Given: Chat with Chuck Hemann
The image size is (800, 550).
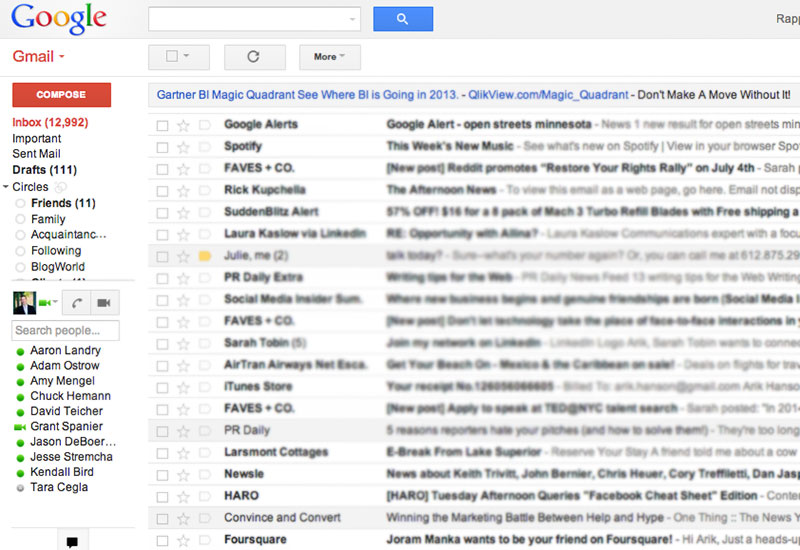Looking at the screenshot, I should point(70,396).
